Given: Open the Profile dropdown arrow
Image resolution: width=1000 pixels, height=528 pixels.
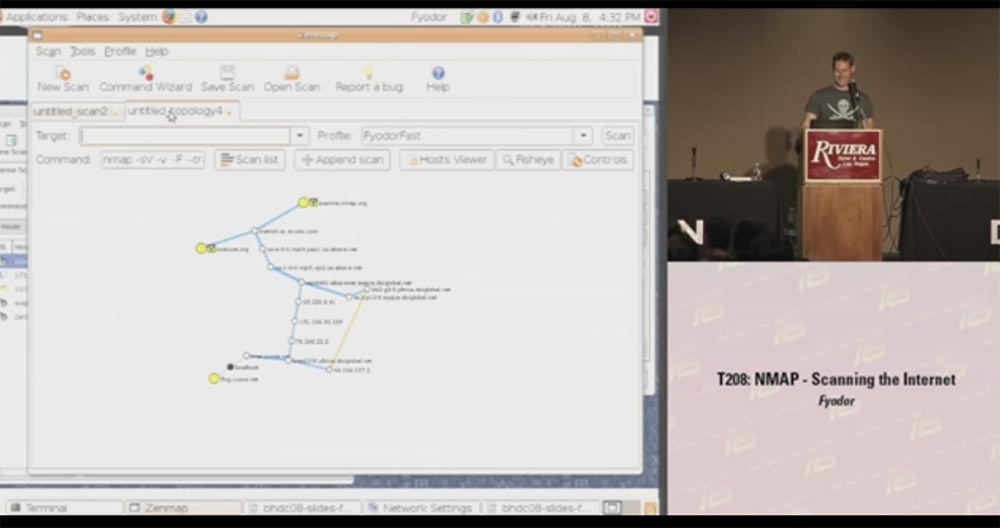Looking at the screenshot, I should pos(582,136).
